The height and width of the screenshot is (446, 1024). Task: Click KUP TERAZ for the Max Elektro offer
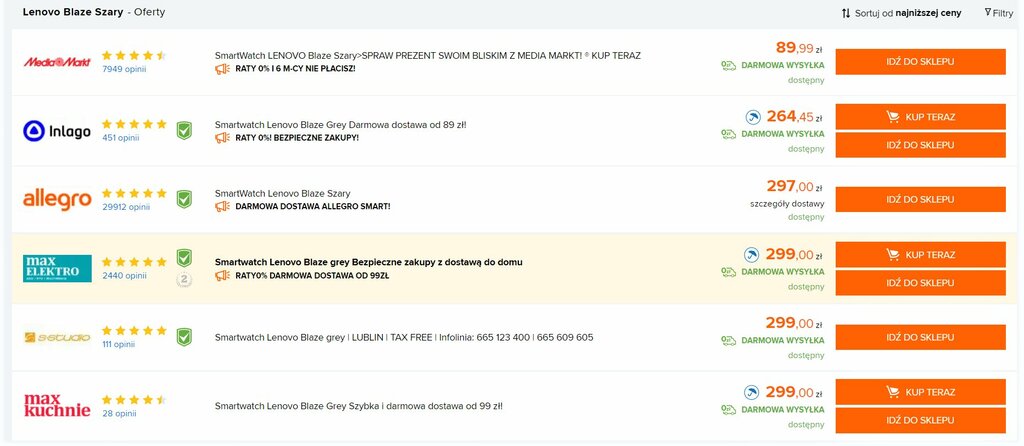[920, 255]
